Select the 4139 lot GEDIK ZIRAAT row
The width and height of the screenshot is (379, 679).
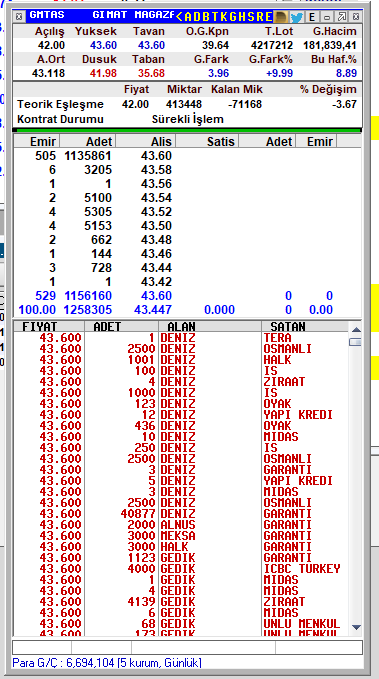[181, 602]
